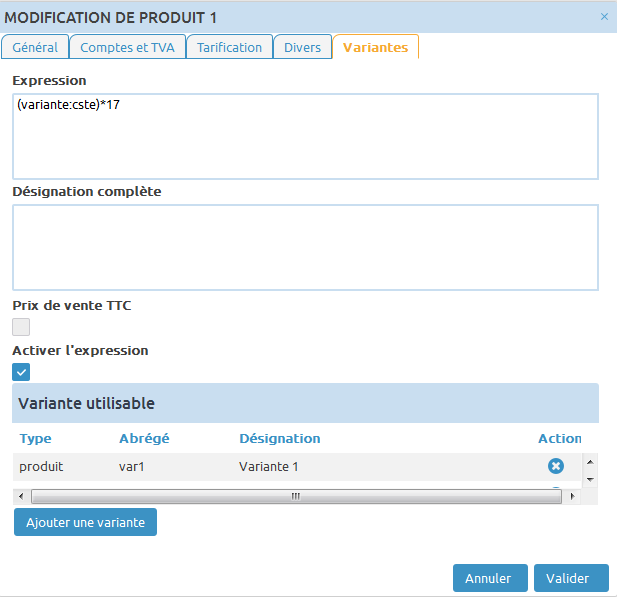Close the Modification de produit dialog
The height and width of the screenshot is (597, 617).
pyautogui.click(x=603, y=17)
